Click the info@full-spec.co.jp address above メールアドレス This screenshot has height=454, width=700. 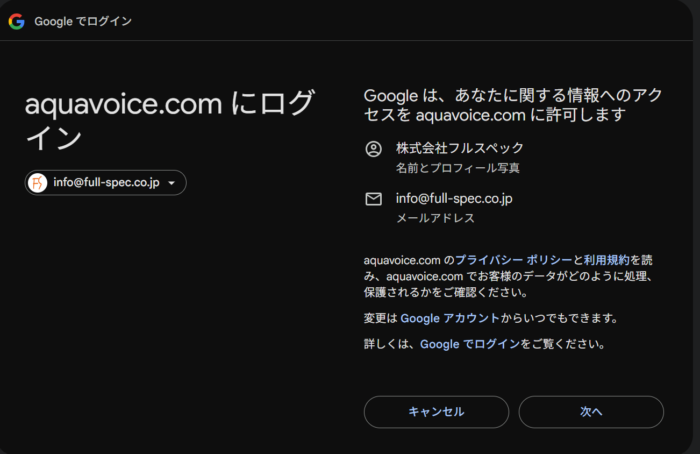(454, 198)
